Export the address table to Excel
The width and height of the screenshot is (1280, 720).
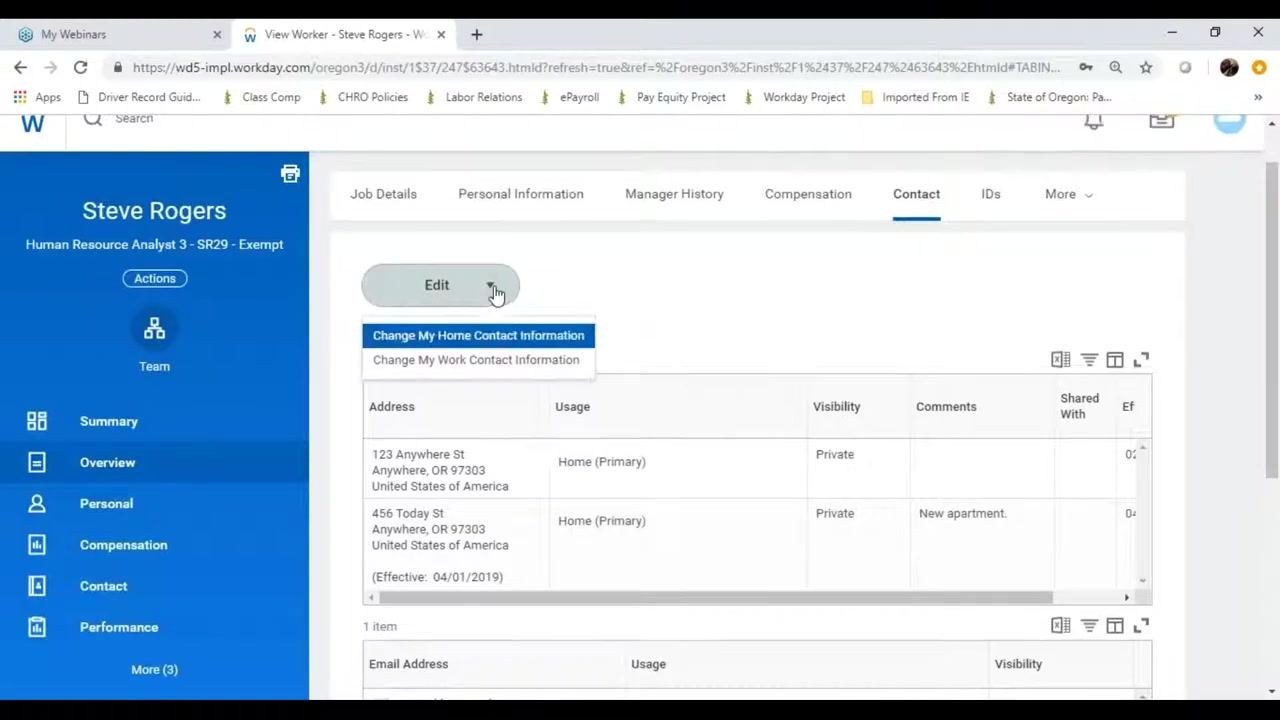[x=1061, y=360]
